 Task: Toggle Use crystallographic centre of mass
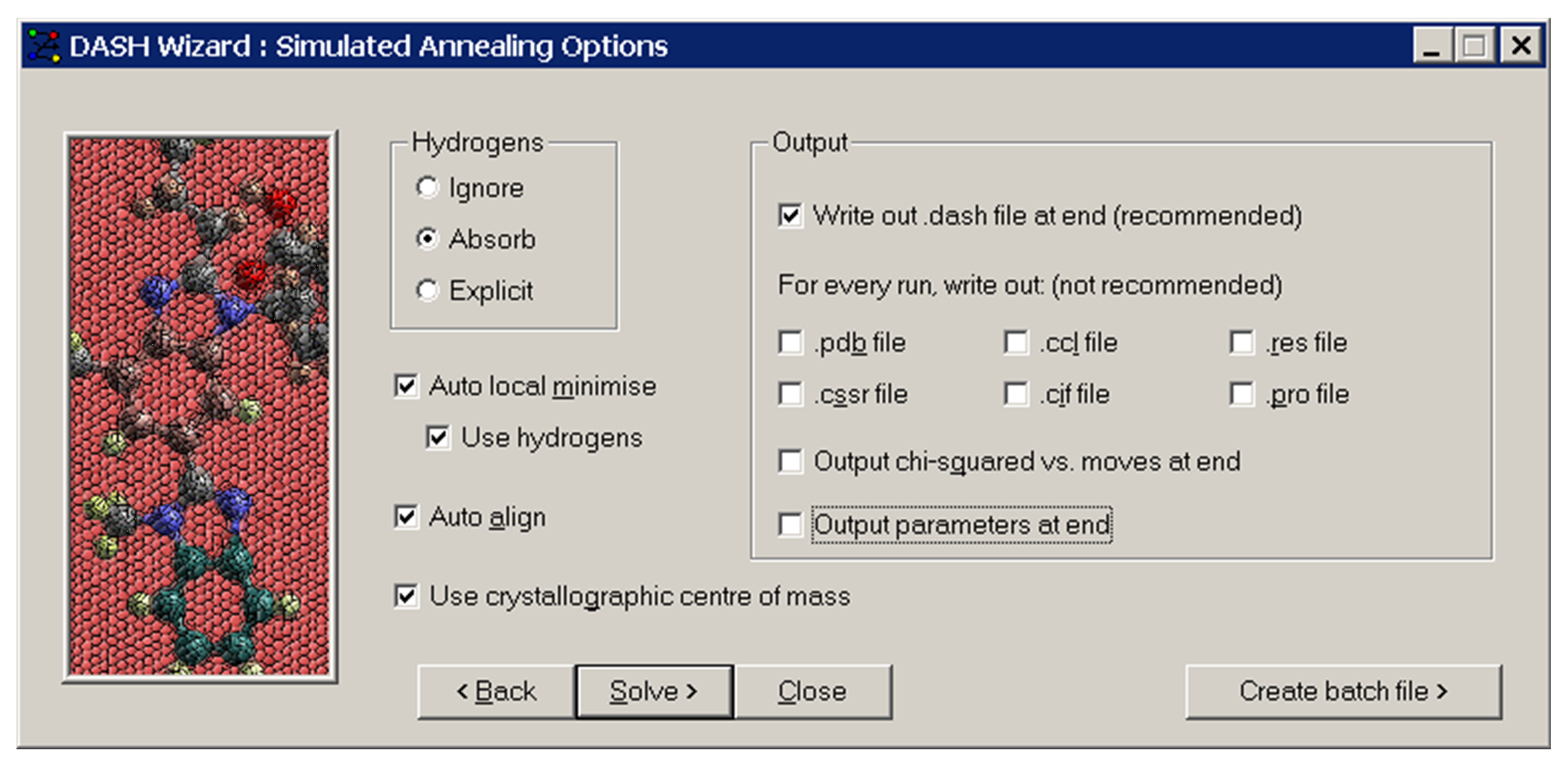point(406,596)
